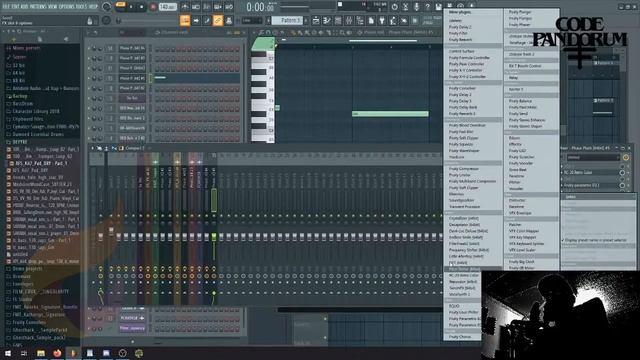Screen dimensions: 640x360
Task: Select the green note in piano roll
Action: pyautogui.click(x=390, y=114)
